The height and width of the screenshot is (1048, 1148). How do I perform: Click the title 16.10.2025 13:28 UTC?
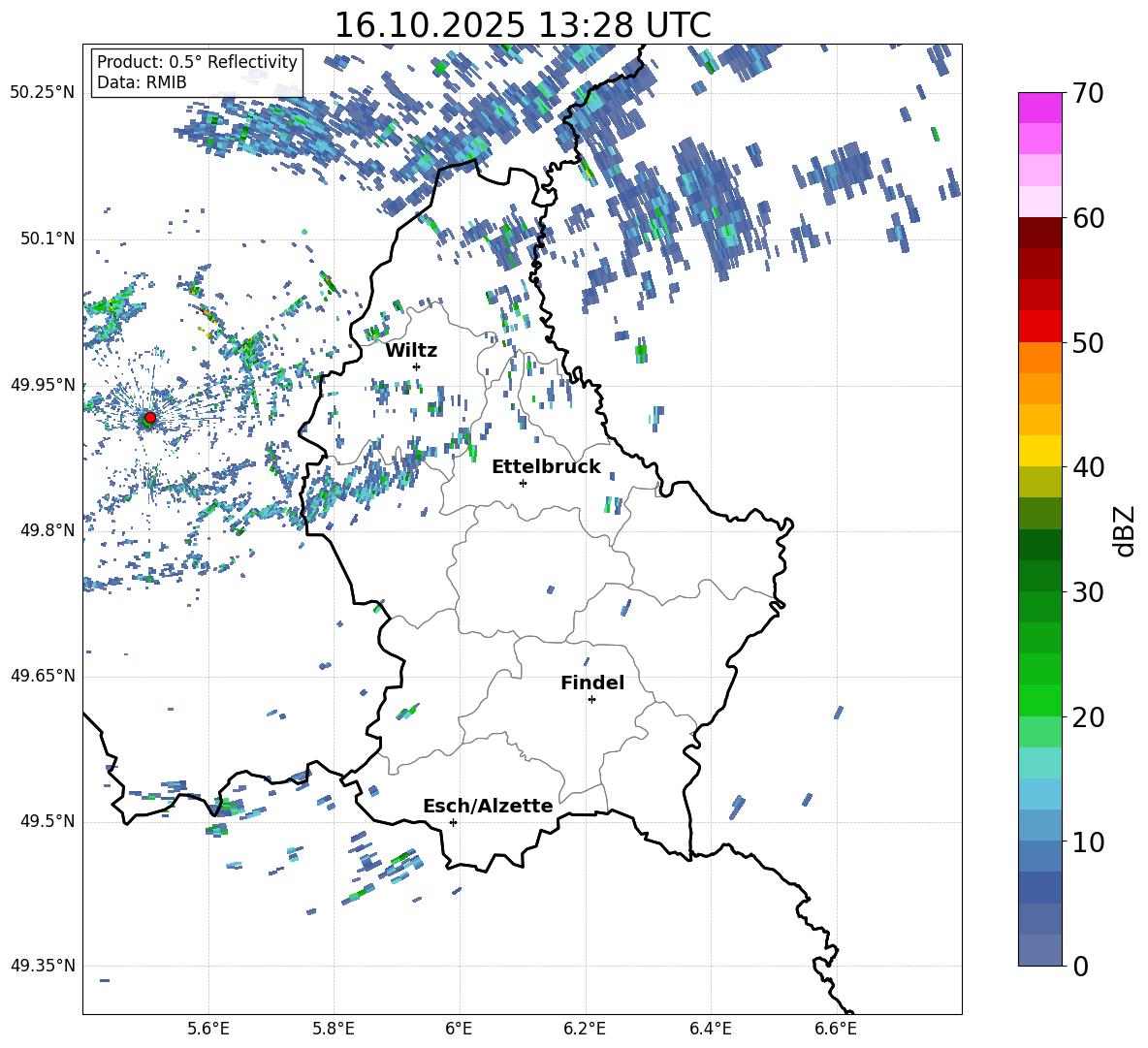click(523, 25)
